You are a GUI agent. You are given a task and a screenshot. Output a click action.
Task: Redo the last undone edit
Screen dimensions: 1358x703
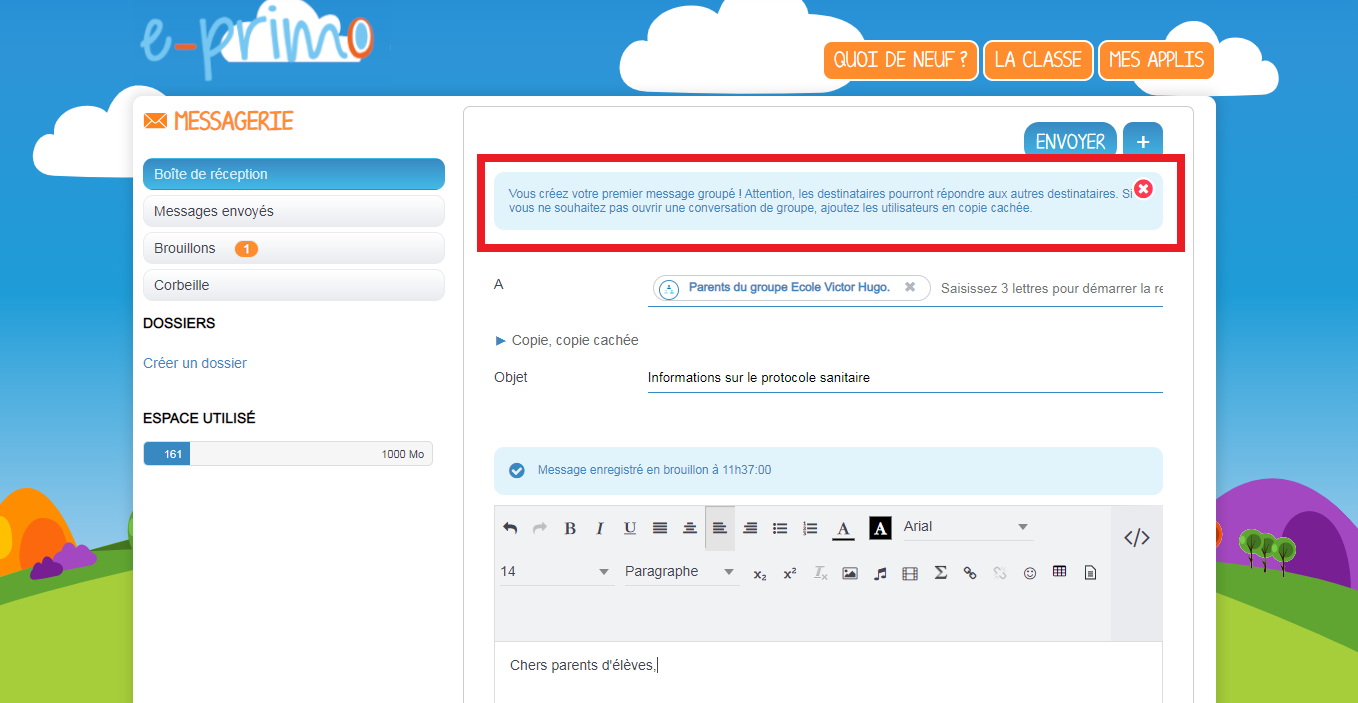(540, 528)
